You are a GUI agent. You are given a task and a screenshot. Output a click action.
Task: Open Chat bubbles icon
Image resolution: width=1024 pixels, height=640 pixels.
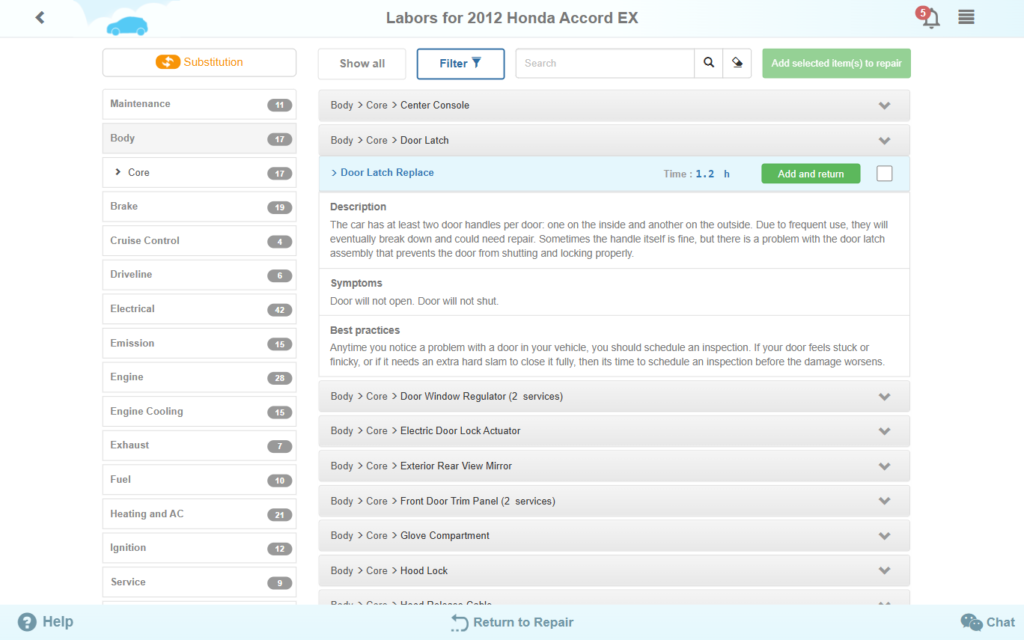971,622
